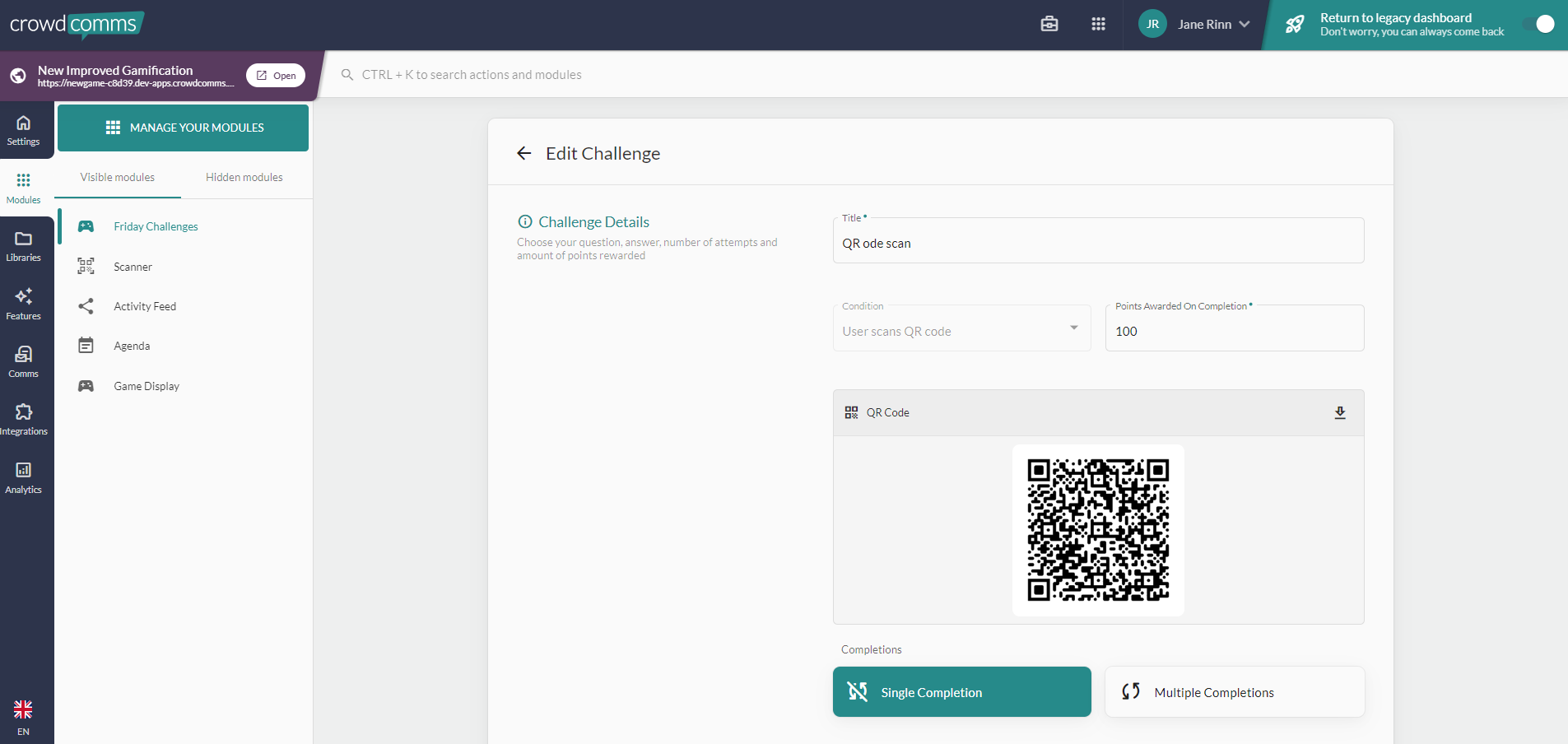
Task: Click the JR user avatar
Action: point(1152,24)
